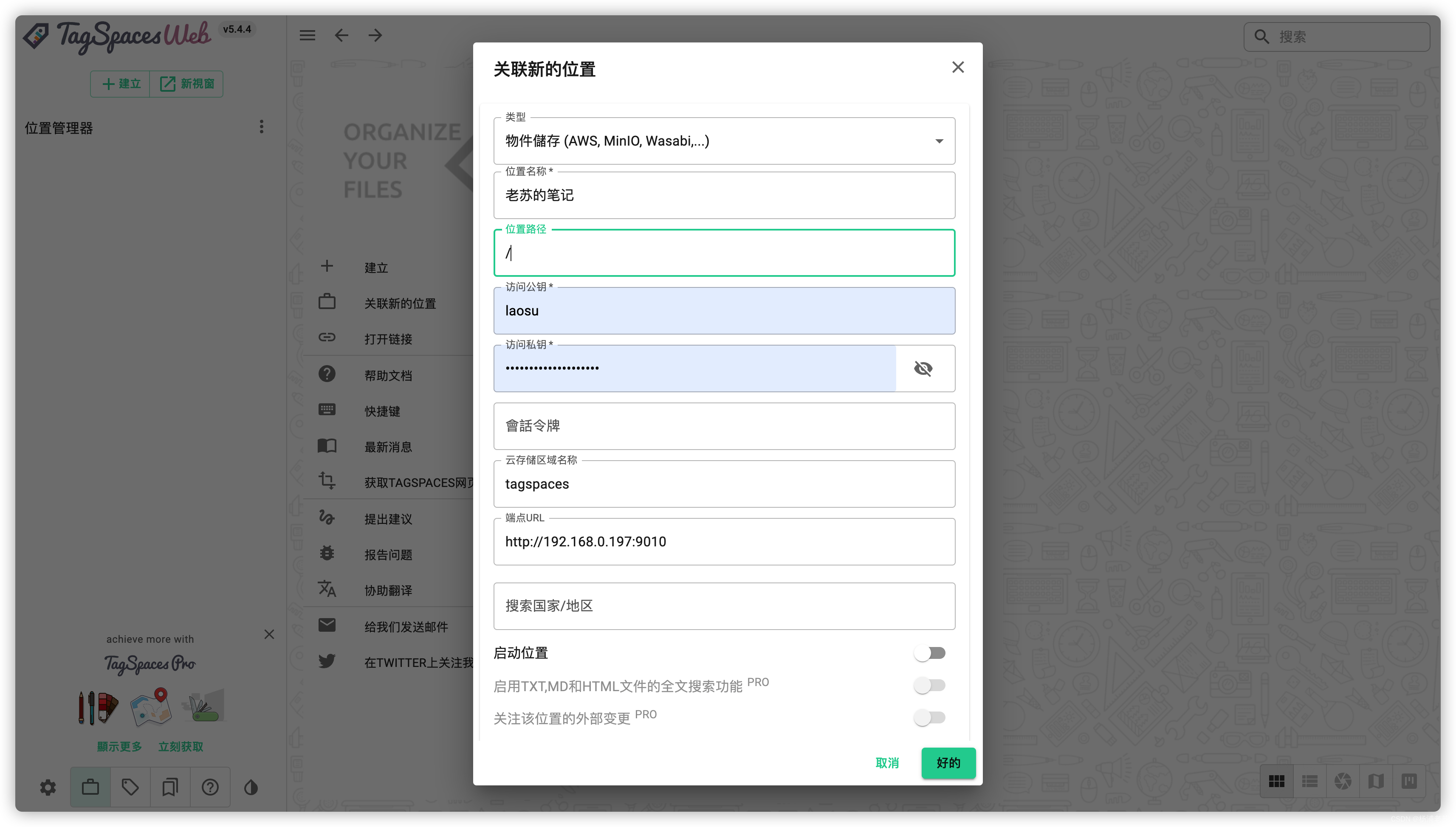Open the hamburger menu in top bar
Viewport: 1456px width, 827px height.
[x=308, y=36]
